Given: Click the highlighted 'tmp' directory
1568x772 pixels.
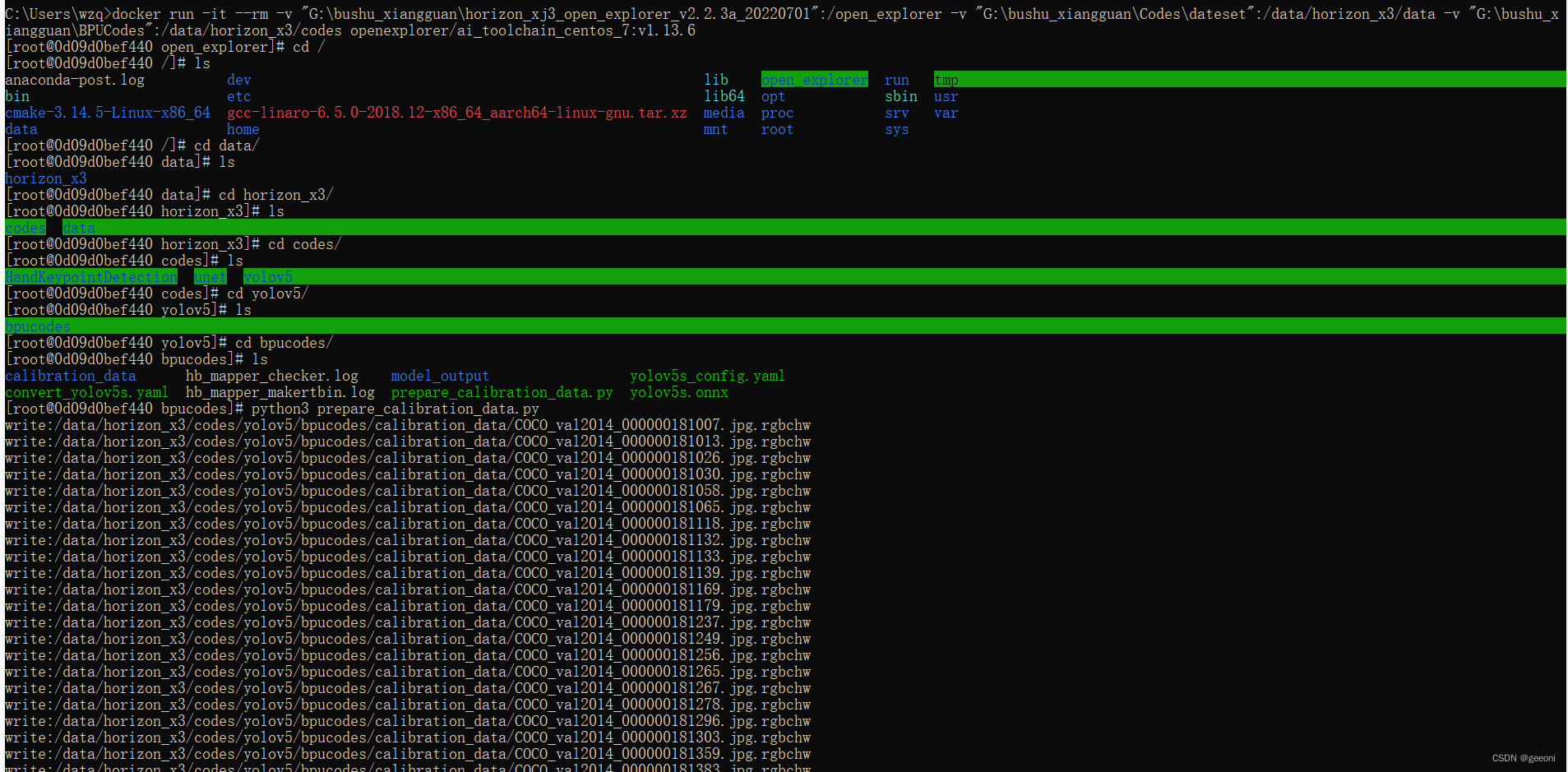Looking at the screenshot, I should [x=946, y=80].
